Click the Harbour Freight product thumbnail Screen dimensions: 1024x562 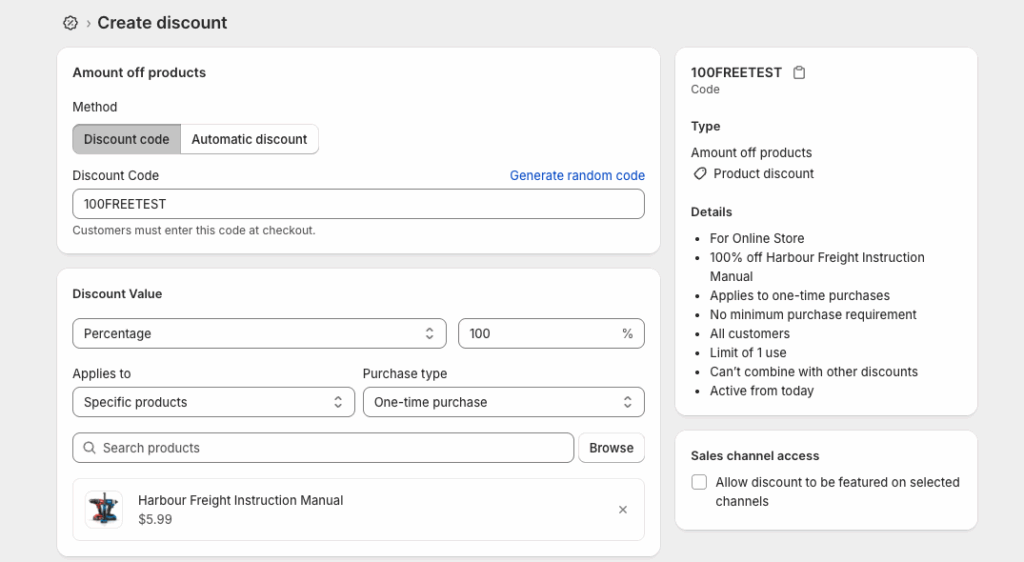click(104, 510)
